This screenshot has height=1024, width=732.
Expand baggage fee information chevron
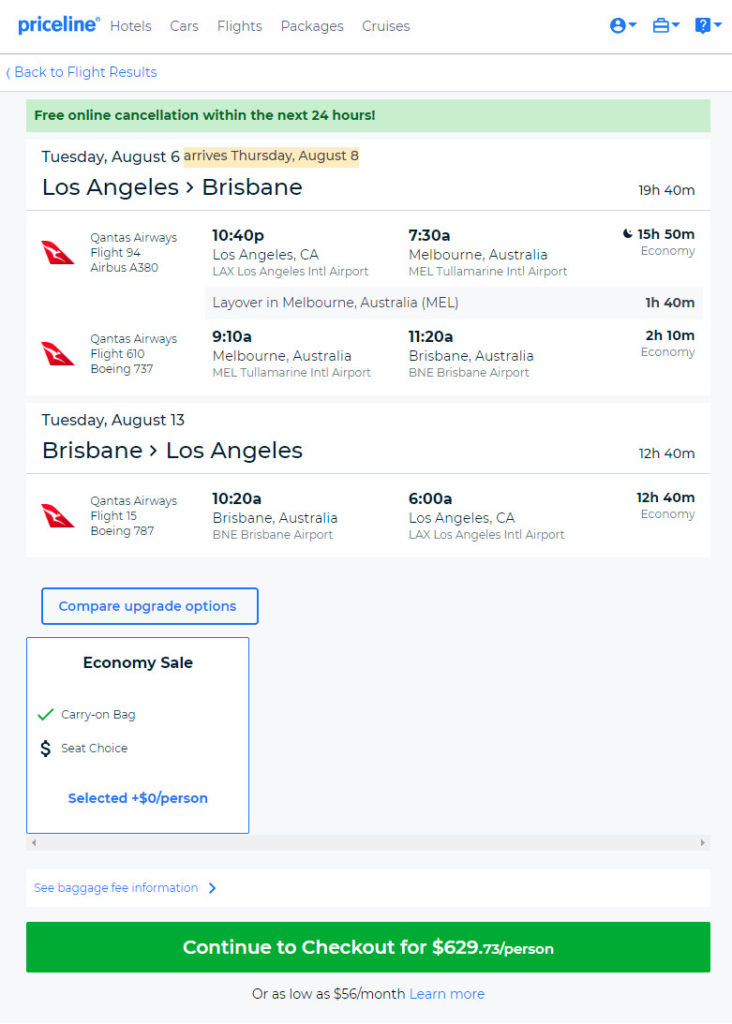(212, 888)
